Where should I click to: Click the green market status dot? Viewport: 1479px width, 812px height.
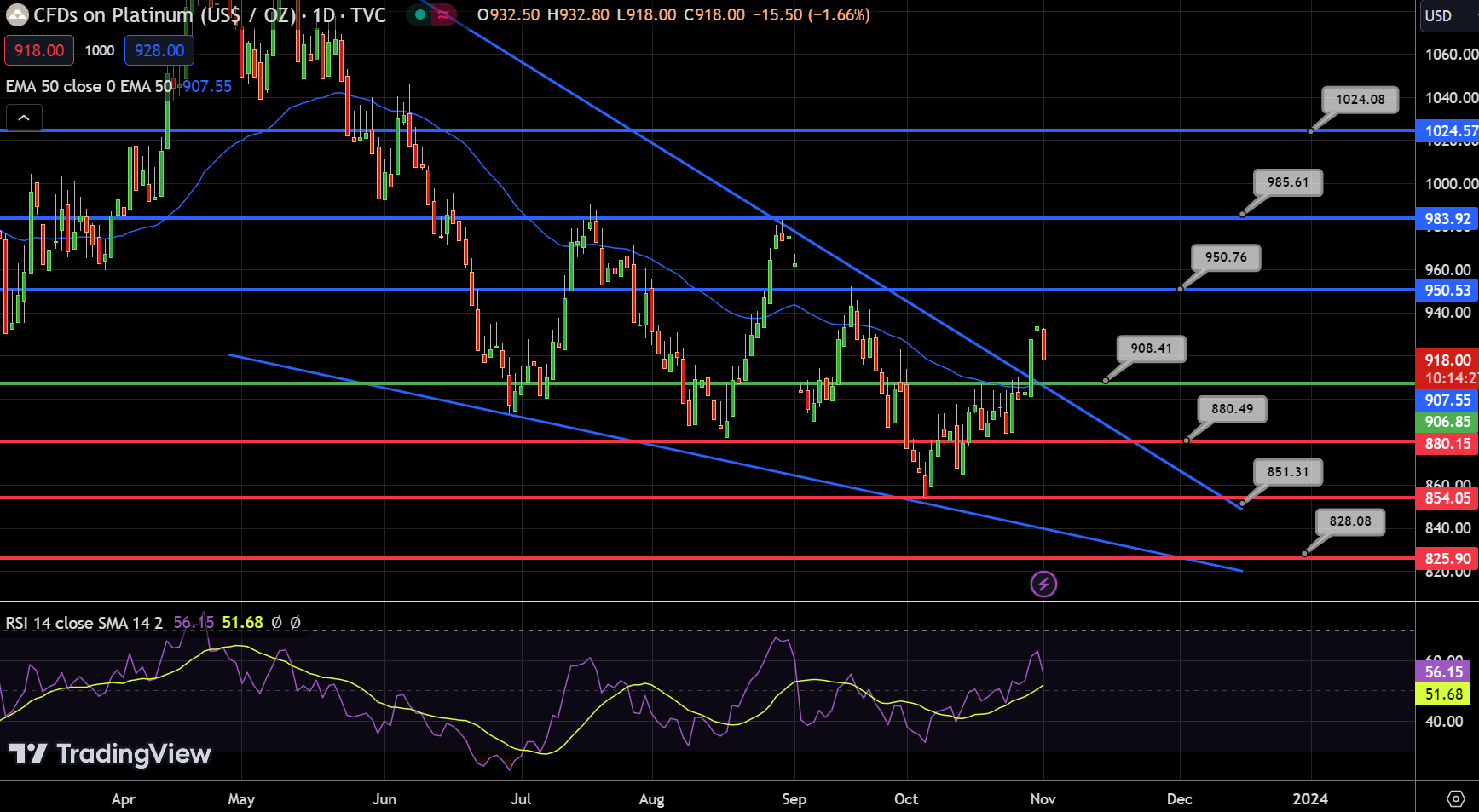coord(419,14)
